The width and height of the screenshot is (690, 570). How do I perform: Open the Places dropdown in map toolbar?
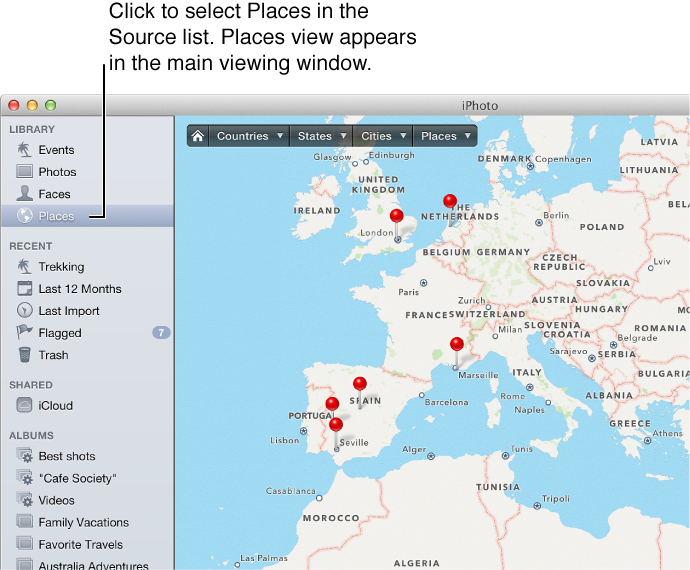click(x=445, y=136)
